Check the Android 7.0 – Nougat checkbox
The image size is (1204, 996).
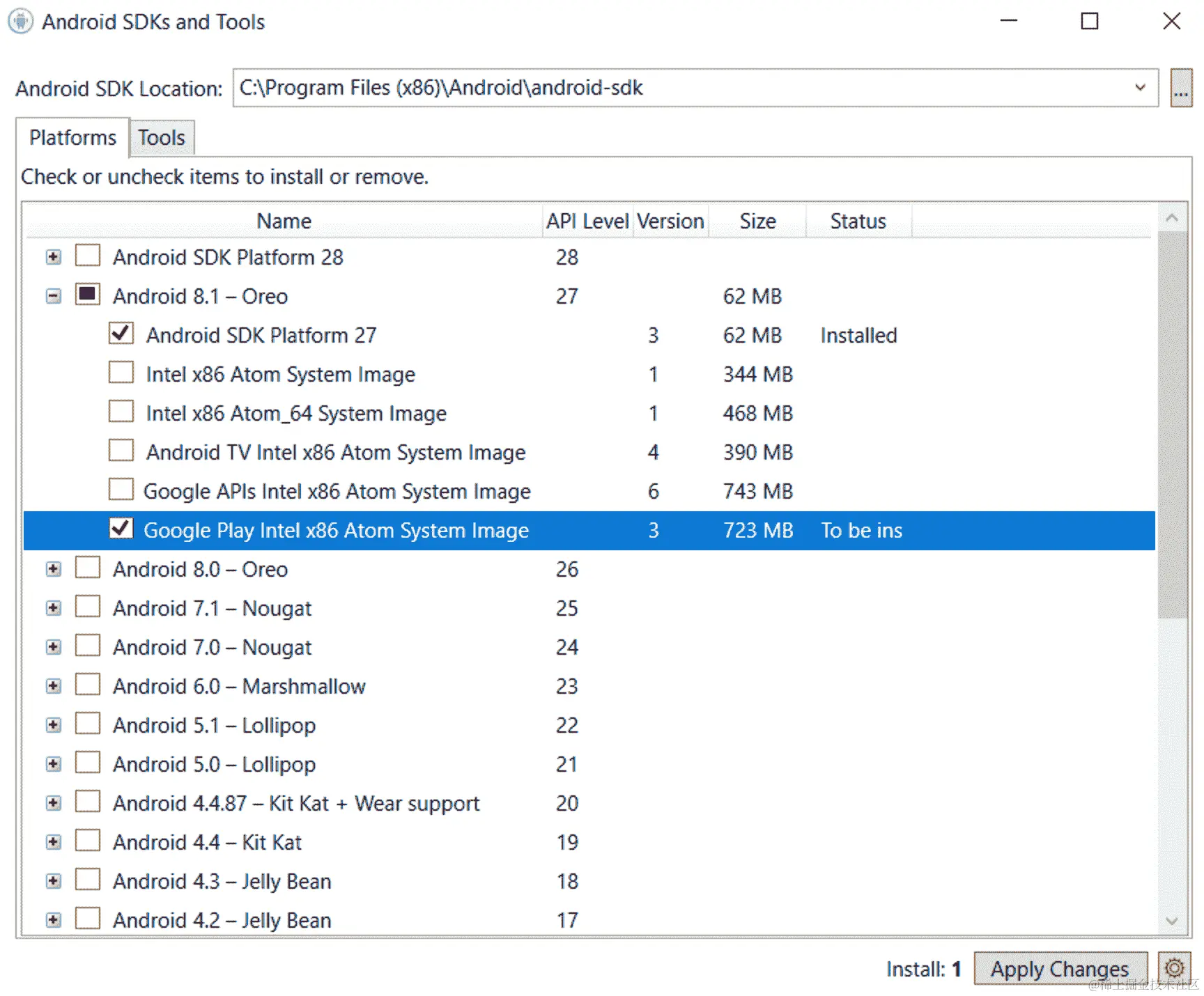(x=88, y=645)
